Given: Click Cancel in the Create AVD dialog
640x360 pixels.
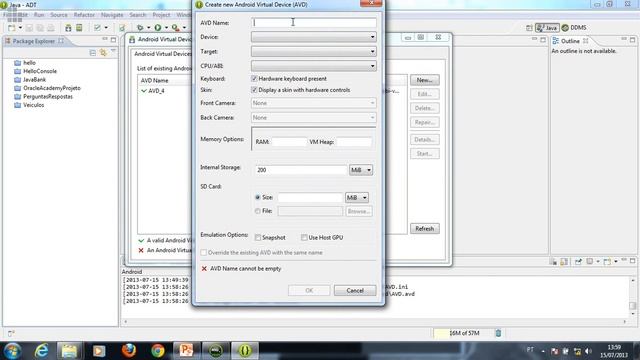Looking at the screenshot, I should tap(355, 290).
